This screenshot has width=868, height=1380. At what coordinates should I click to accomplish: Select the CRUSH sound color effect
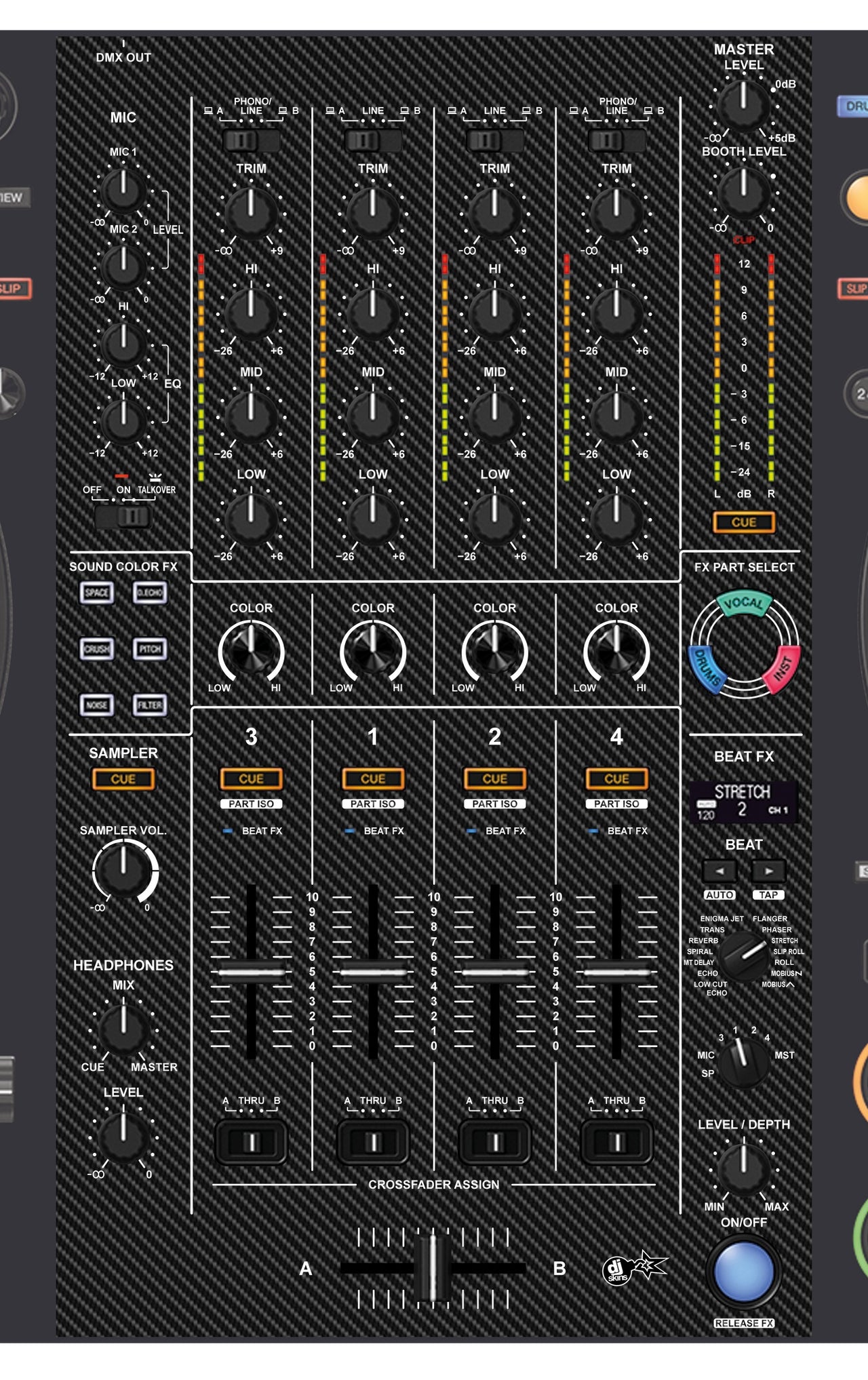[x=96, y=649]
